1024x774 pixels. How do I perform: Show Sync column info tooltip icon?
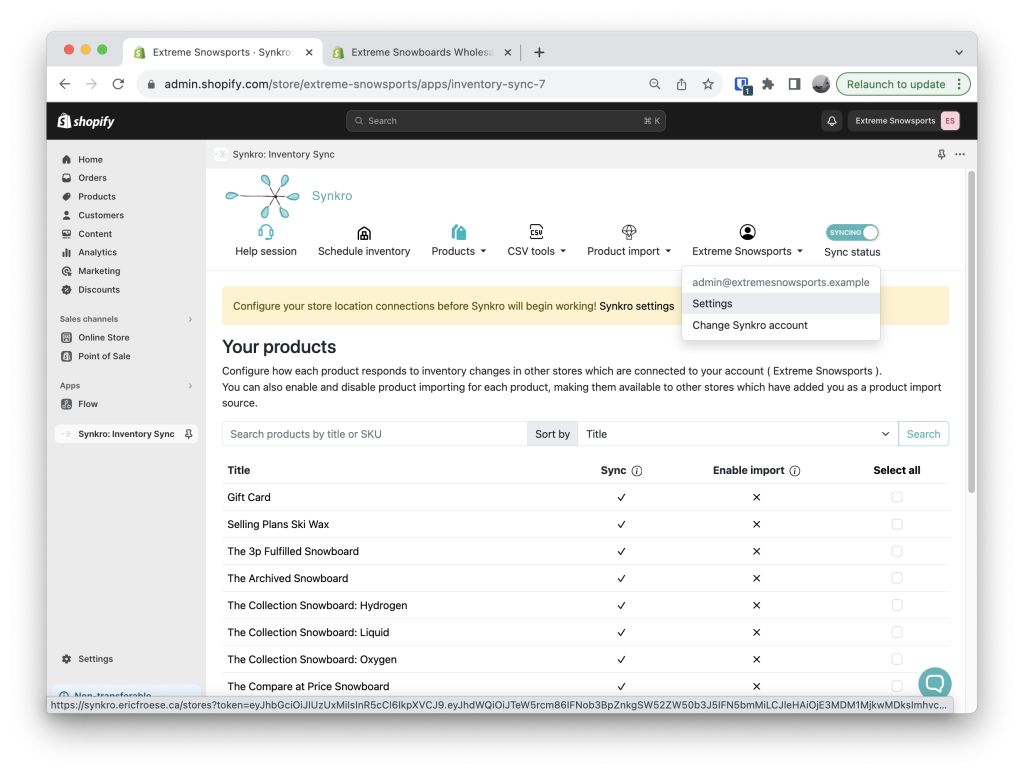click(637, 470)
